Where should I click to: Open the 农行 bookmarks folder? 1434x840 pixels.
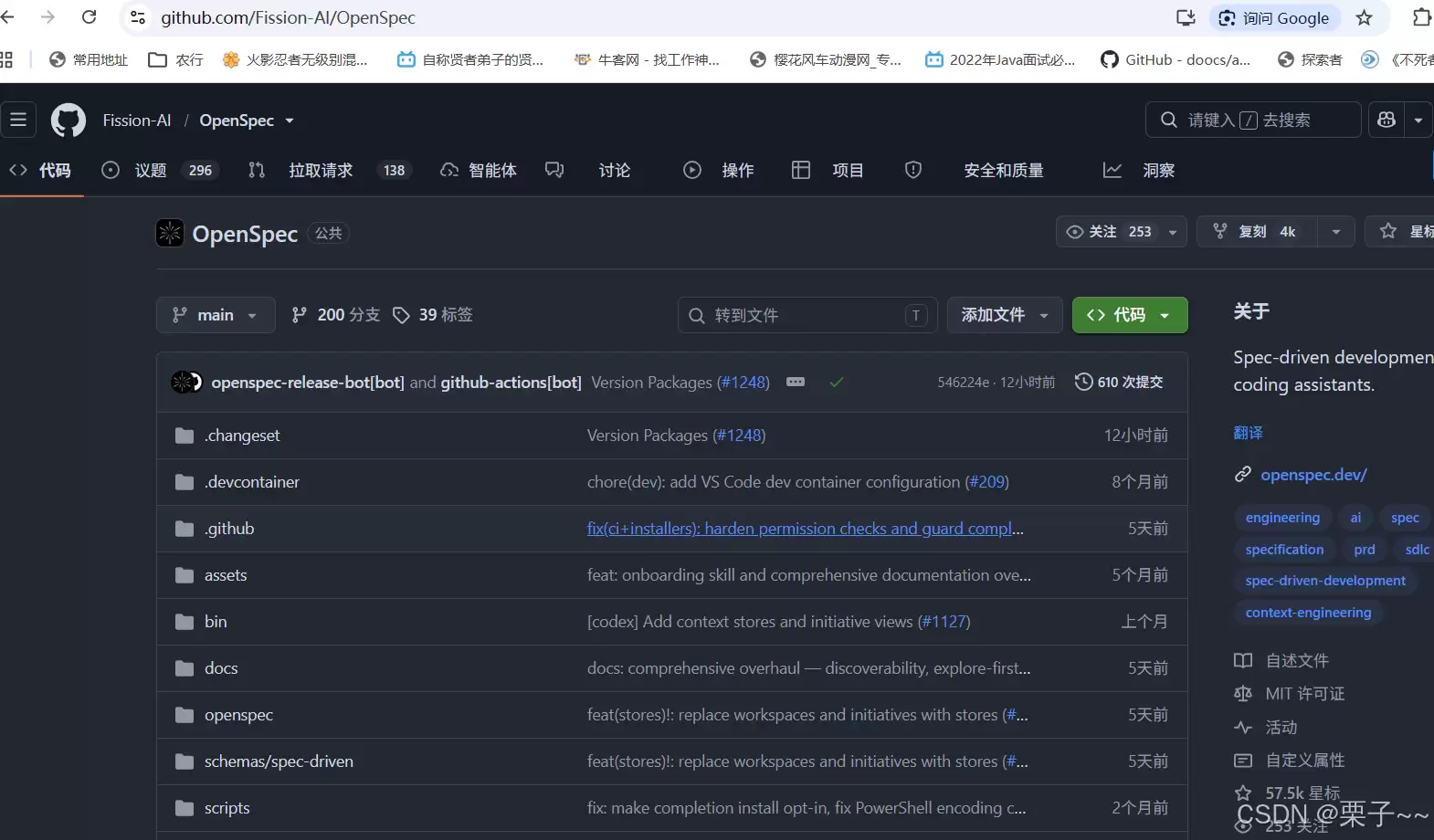pos(175,59)
